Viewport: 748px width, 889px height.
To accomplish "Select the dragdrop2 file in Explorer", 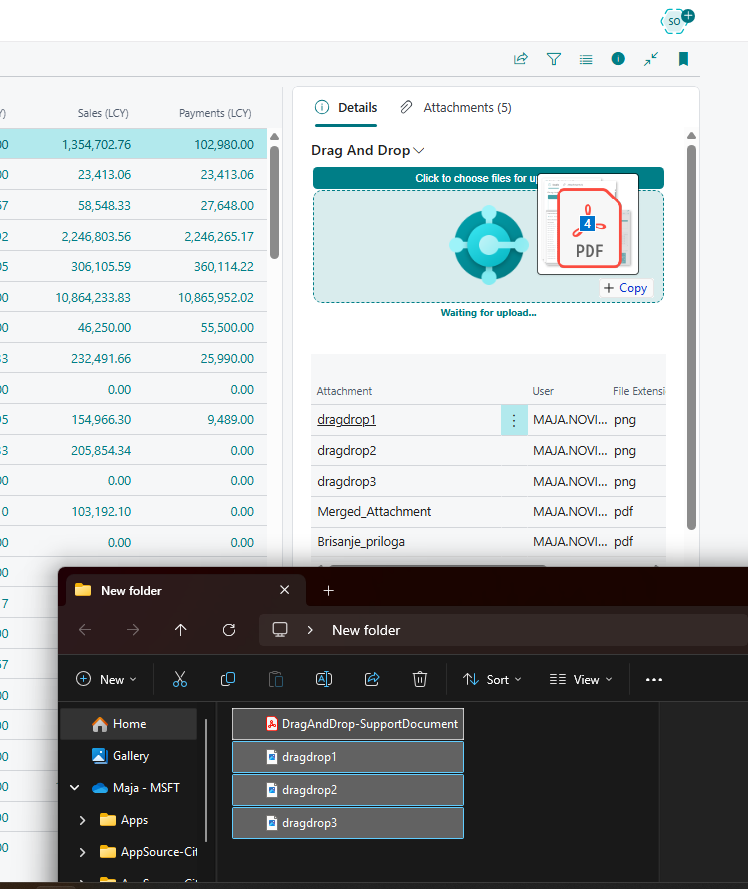I will [348, 790].
